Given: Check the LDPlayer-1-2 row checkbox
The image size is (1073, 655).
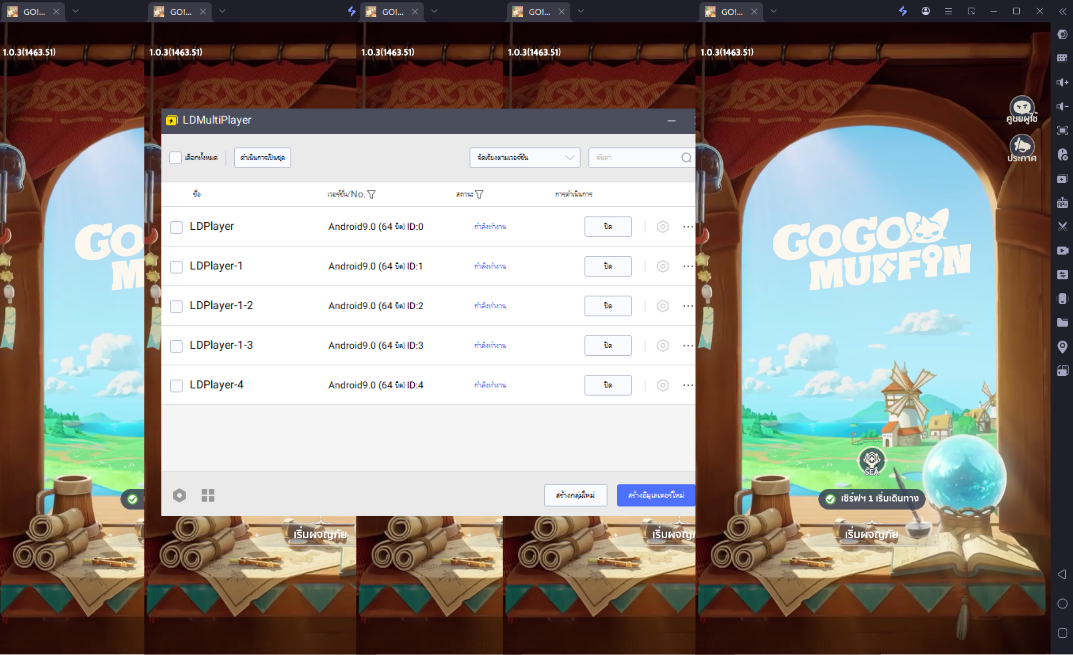Looking at the screenshot, I should coord(176,307).
